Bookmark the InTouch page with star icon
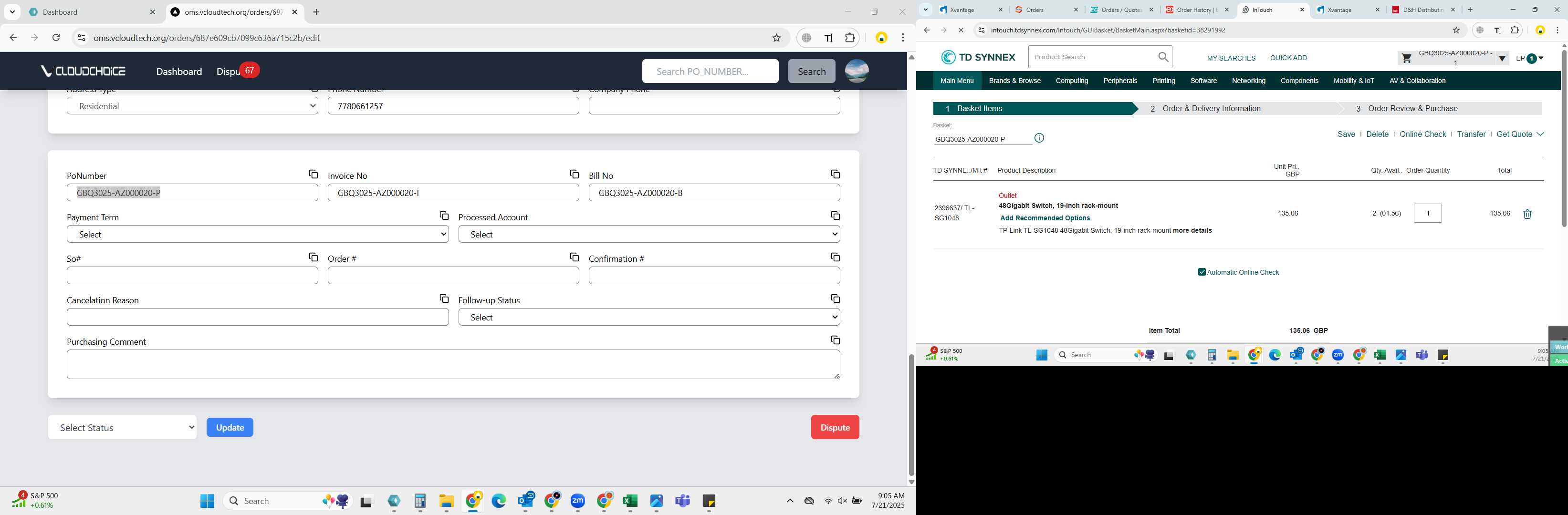The width and height of the screenshot is (1568, 515). [1456, 30]
